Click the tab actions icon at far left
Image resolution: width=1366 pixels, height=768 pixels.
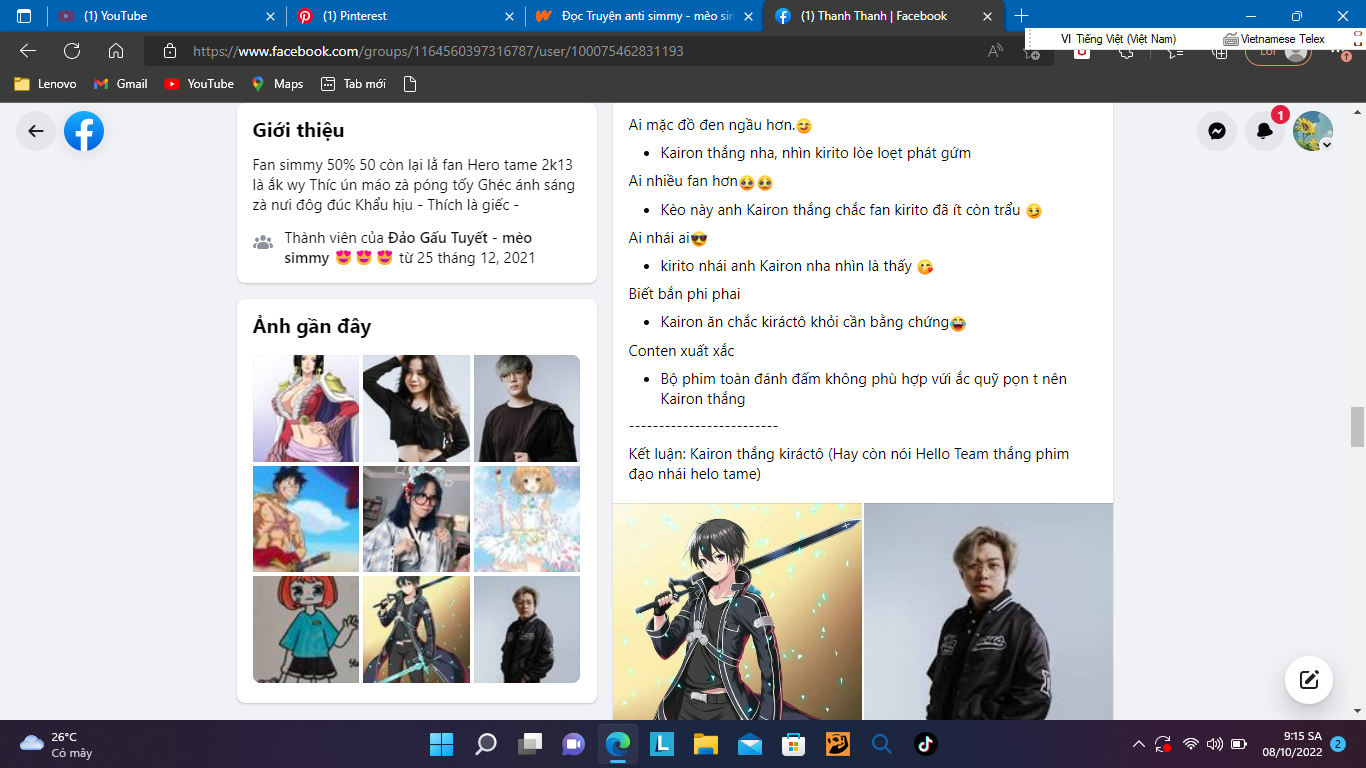coord(24,16)
